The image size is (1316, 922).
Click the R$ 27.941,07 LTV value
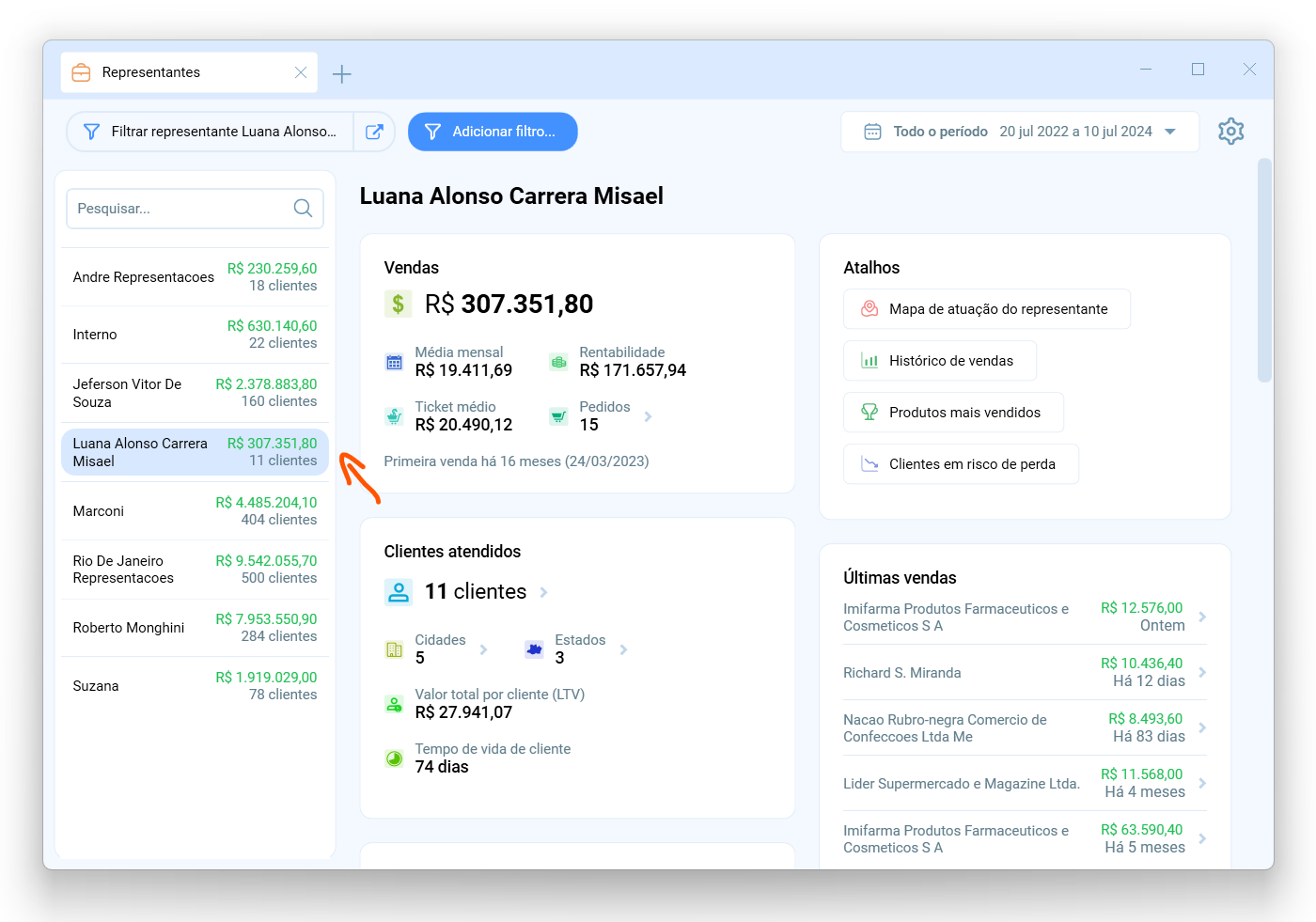pos(463,712)
